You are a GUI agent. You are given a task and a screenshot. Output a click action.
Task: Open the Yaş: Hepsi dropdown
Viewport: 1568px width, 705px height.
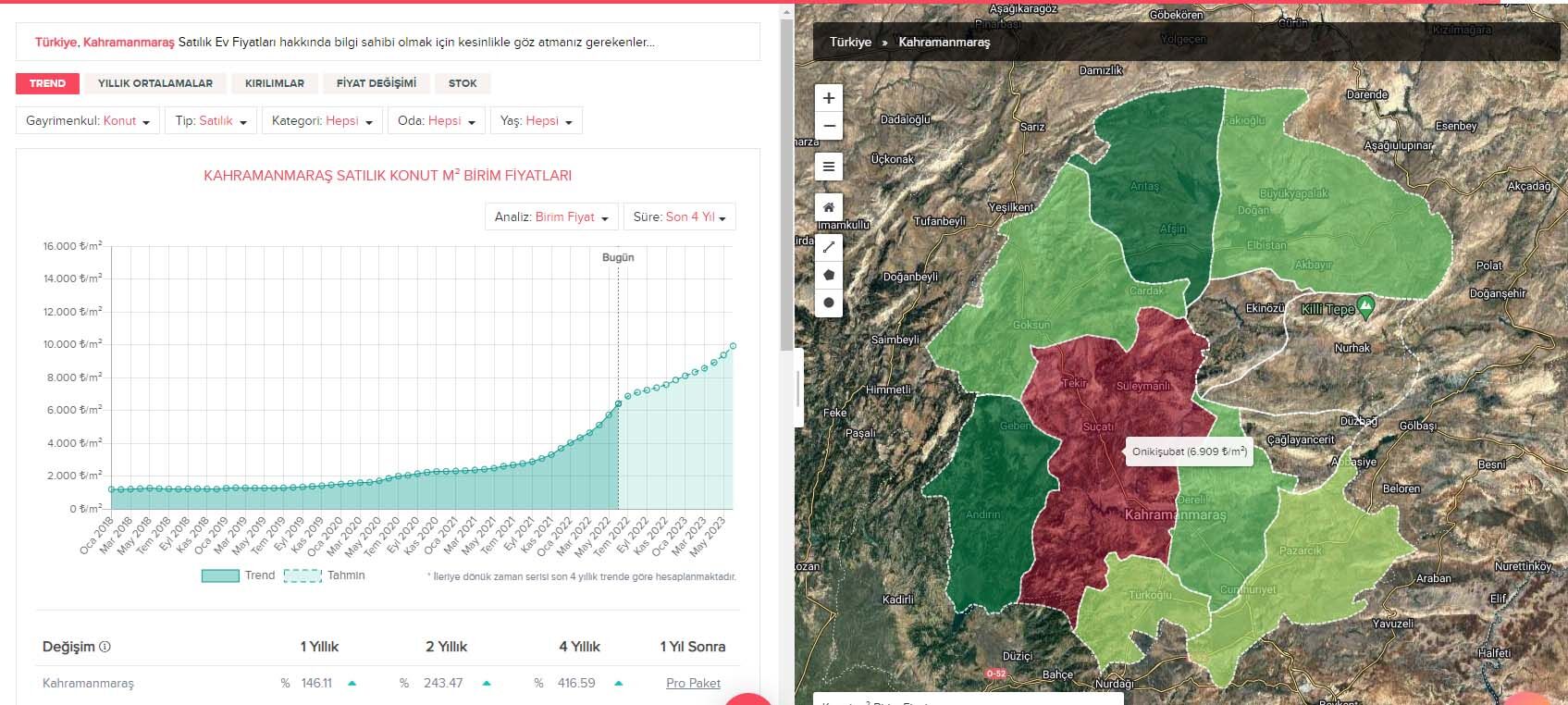point(537,121)
